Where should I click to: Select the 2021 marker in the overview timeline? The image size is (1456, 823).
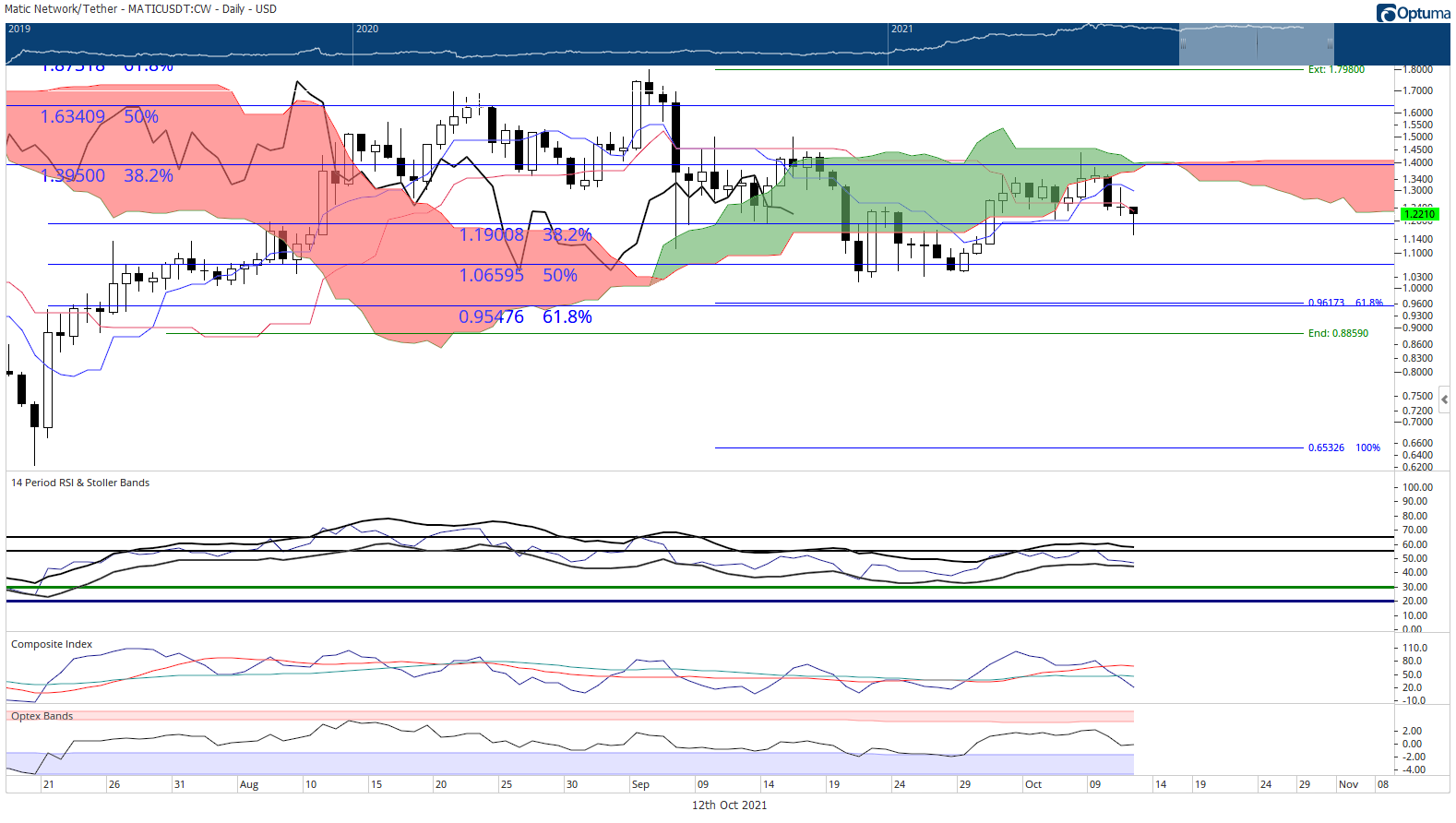point(901,29)
